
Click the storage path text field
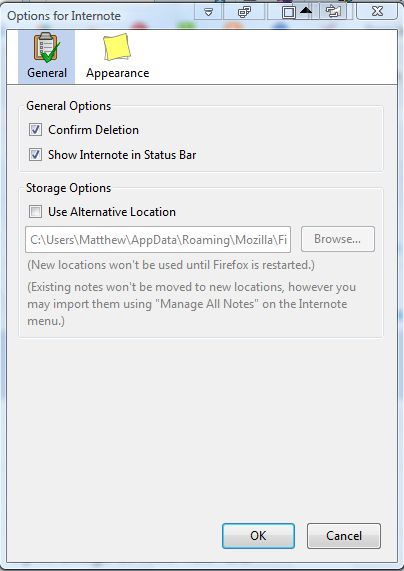click(x=158, y=240)
